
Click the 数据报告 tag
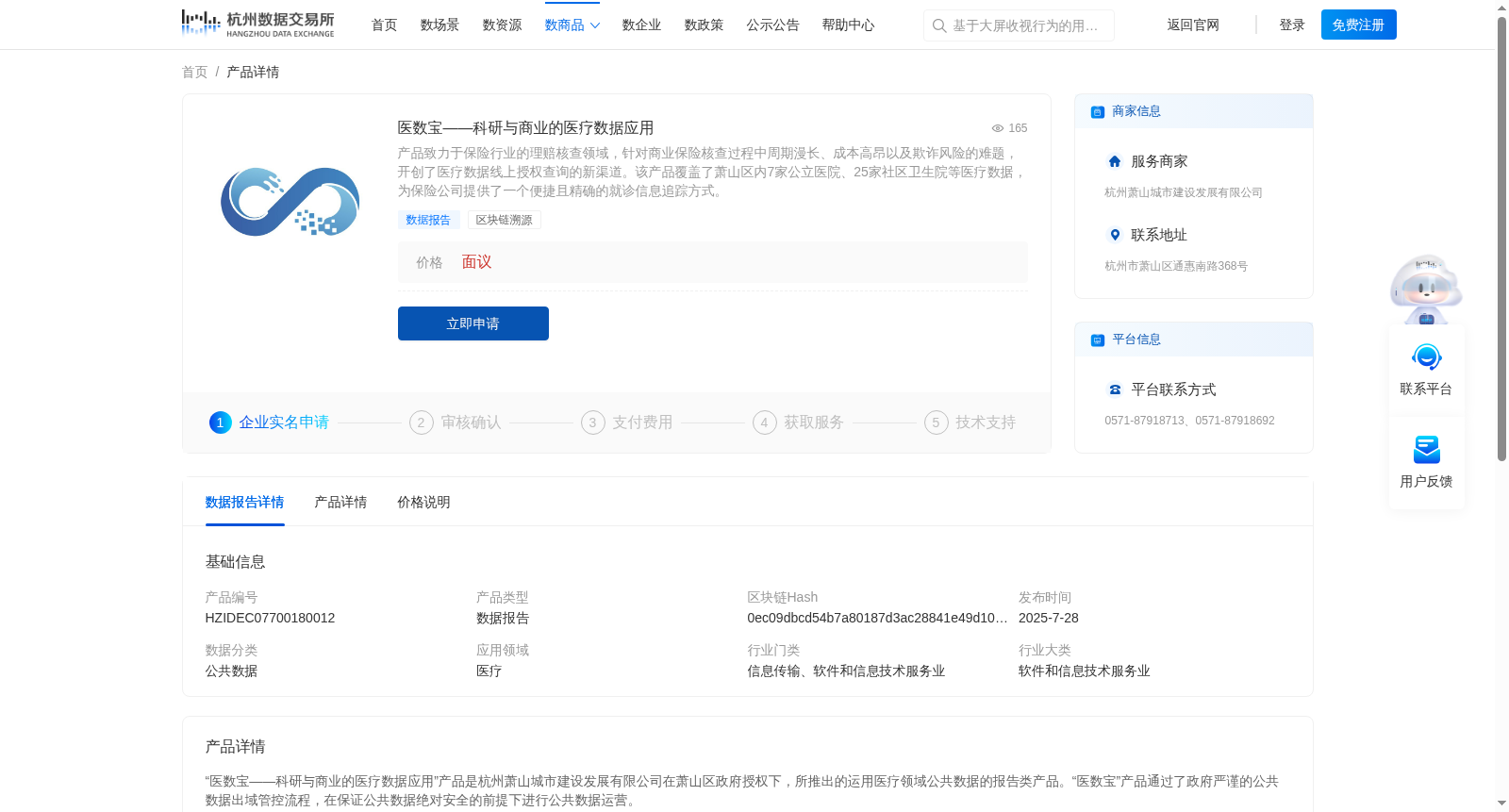point(428,220)
